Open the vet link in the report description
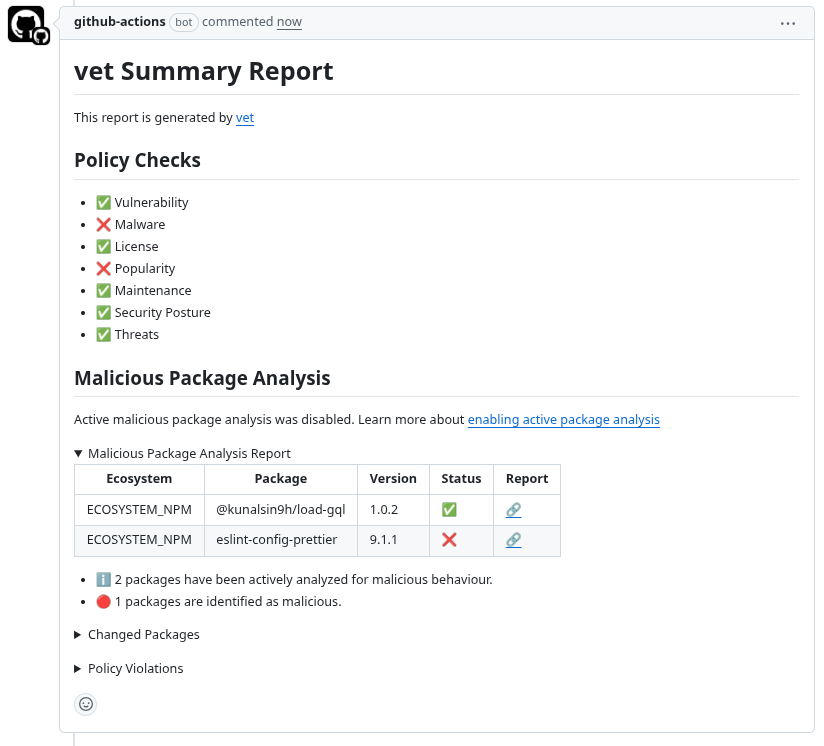 click(244, 118)
